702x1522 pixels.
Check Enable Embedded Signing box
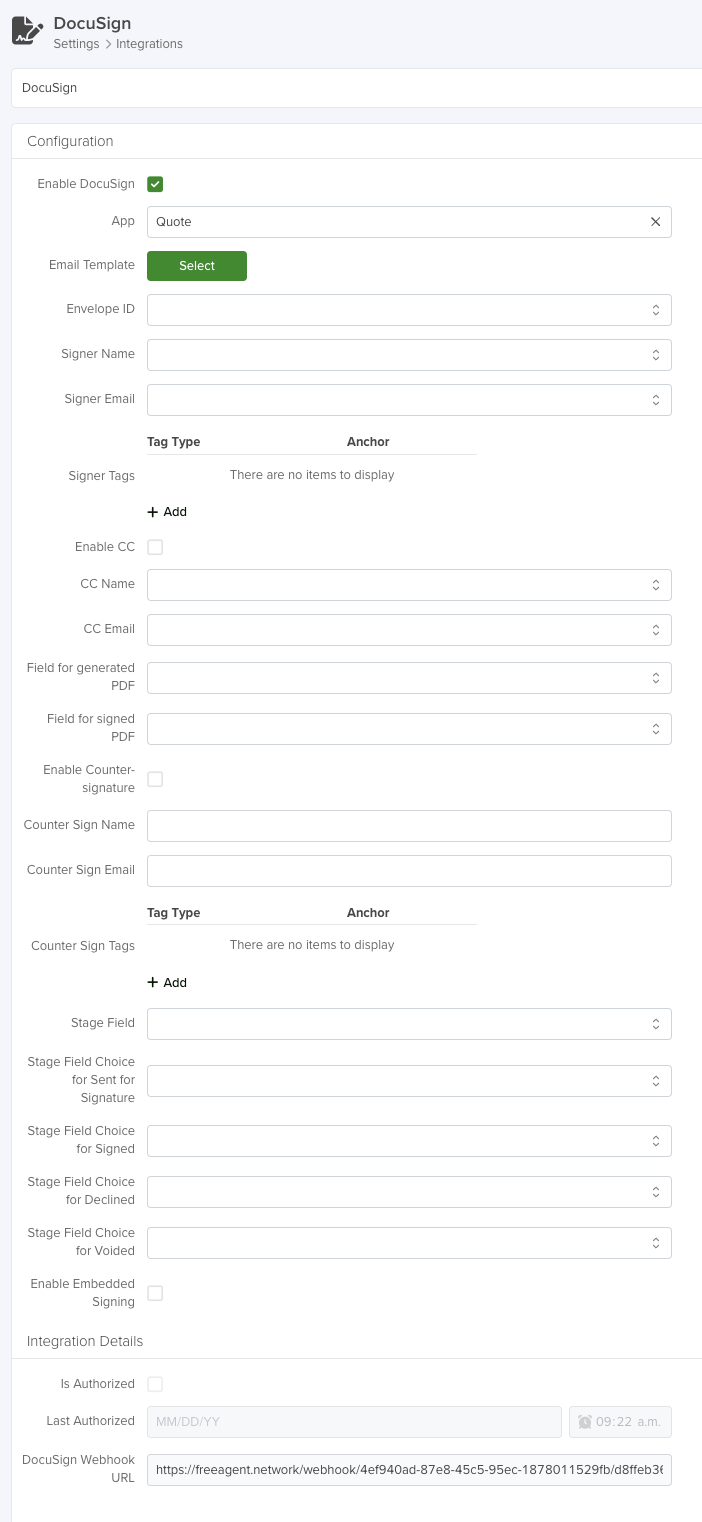pyautogui.click(x=155, y=1293)
